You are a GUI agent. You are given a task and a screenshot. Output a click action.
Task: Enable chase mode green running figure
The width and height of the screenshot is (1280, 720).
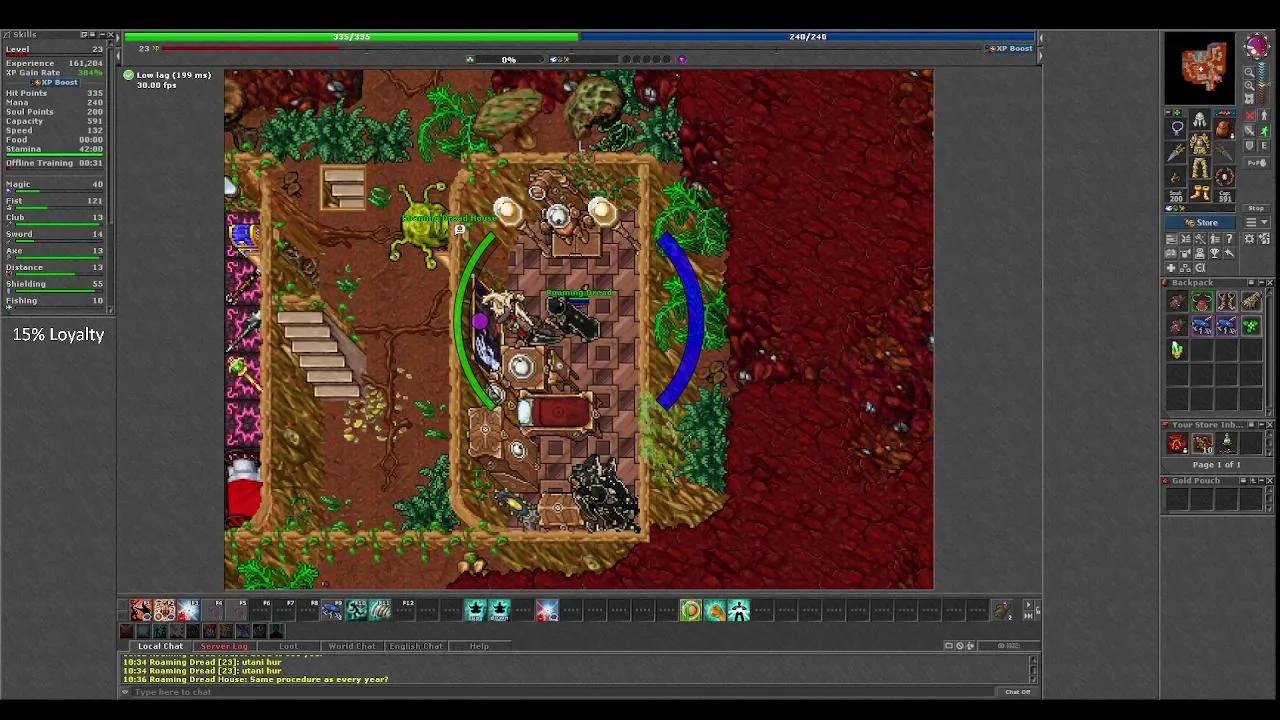click(x=1264, y=131)
